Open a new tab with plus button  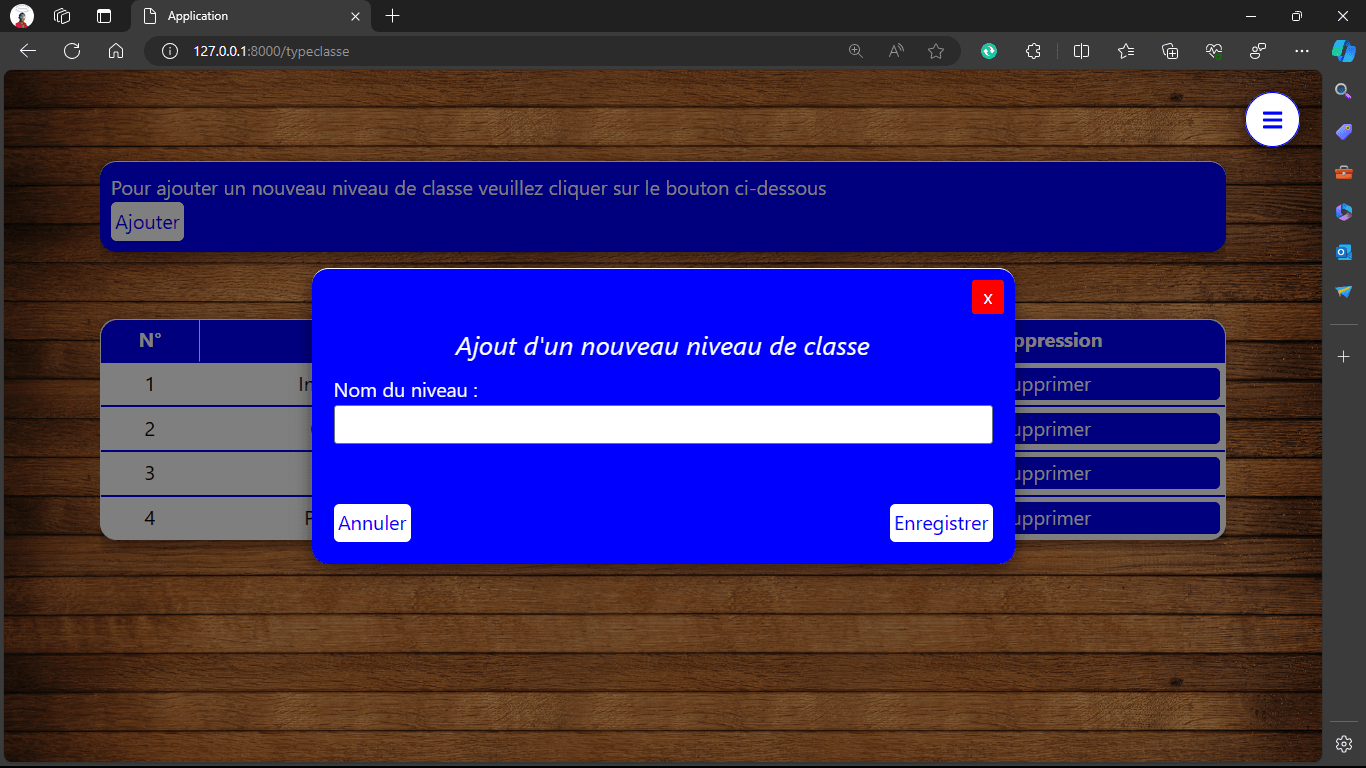pos(392,16)
